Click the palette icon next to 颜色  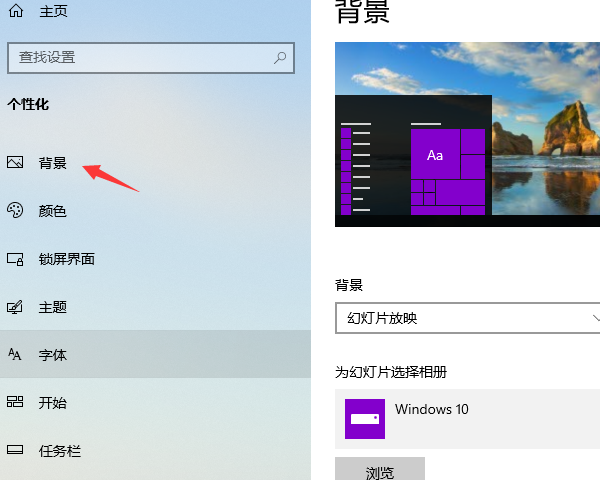pos(15,210)
